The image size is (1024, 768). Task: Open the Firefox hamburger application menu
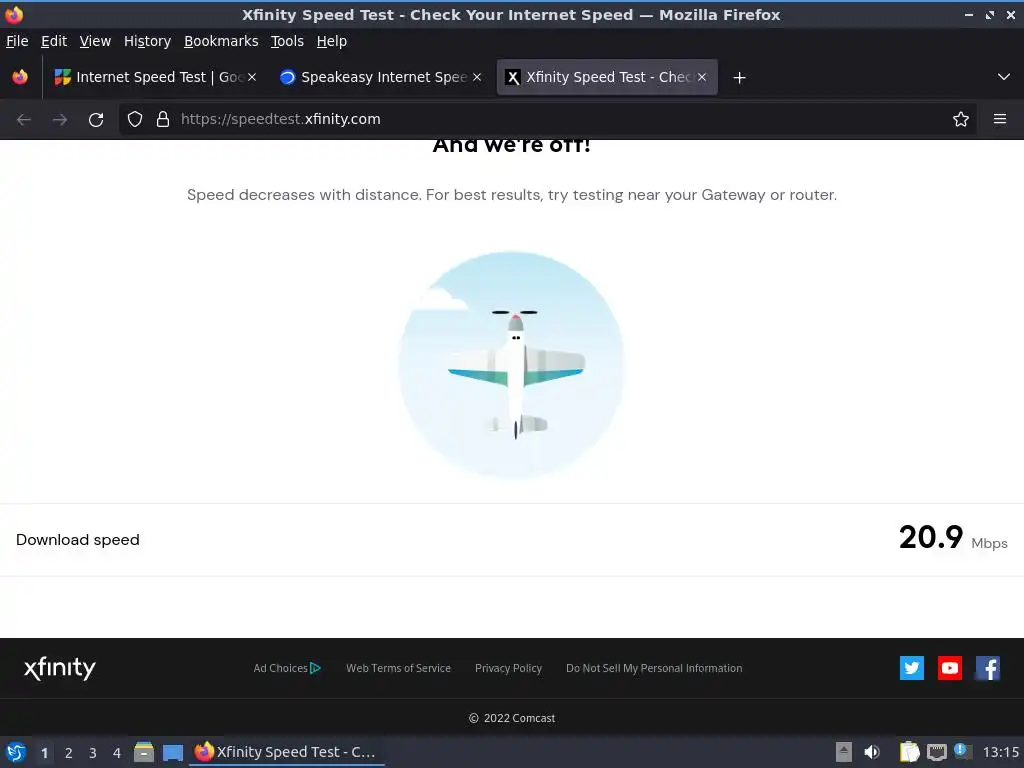(1000, 119)
